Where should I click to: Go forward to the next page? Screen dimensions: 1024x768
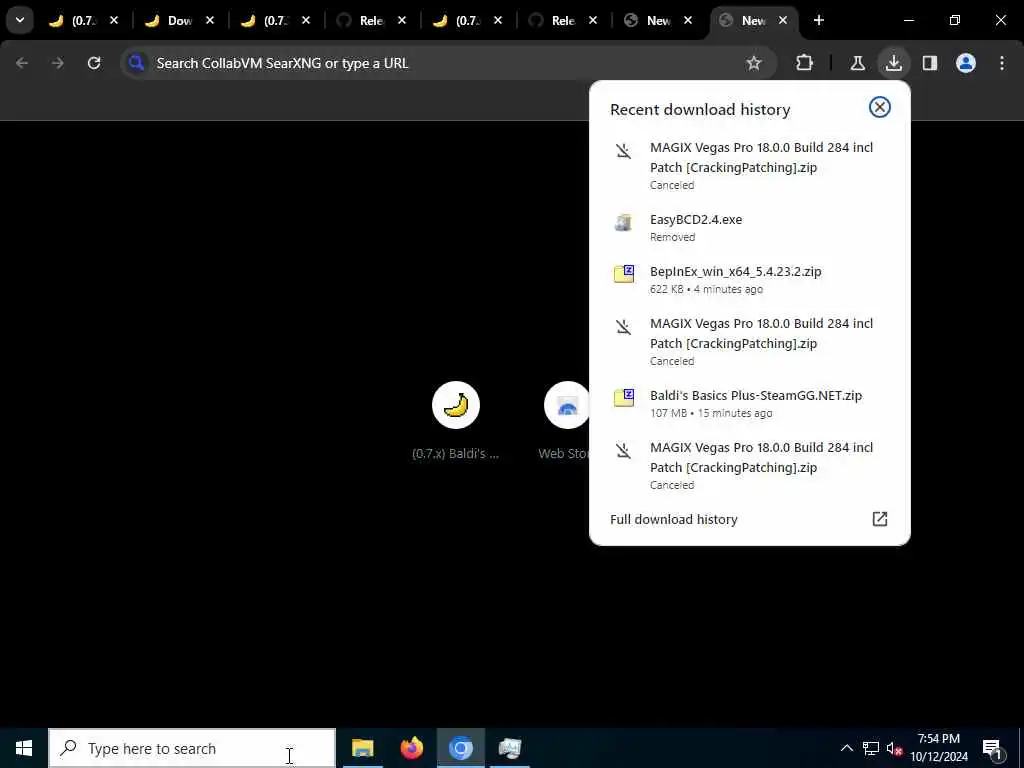(58, 63)
